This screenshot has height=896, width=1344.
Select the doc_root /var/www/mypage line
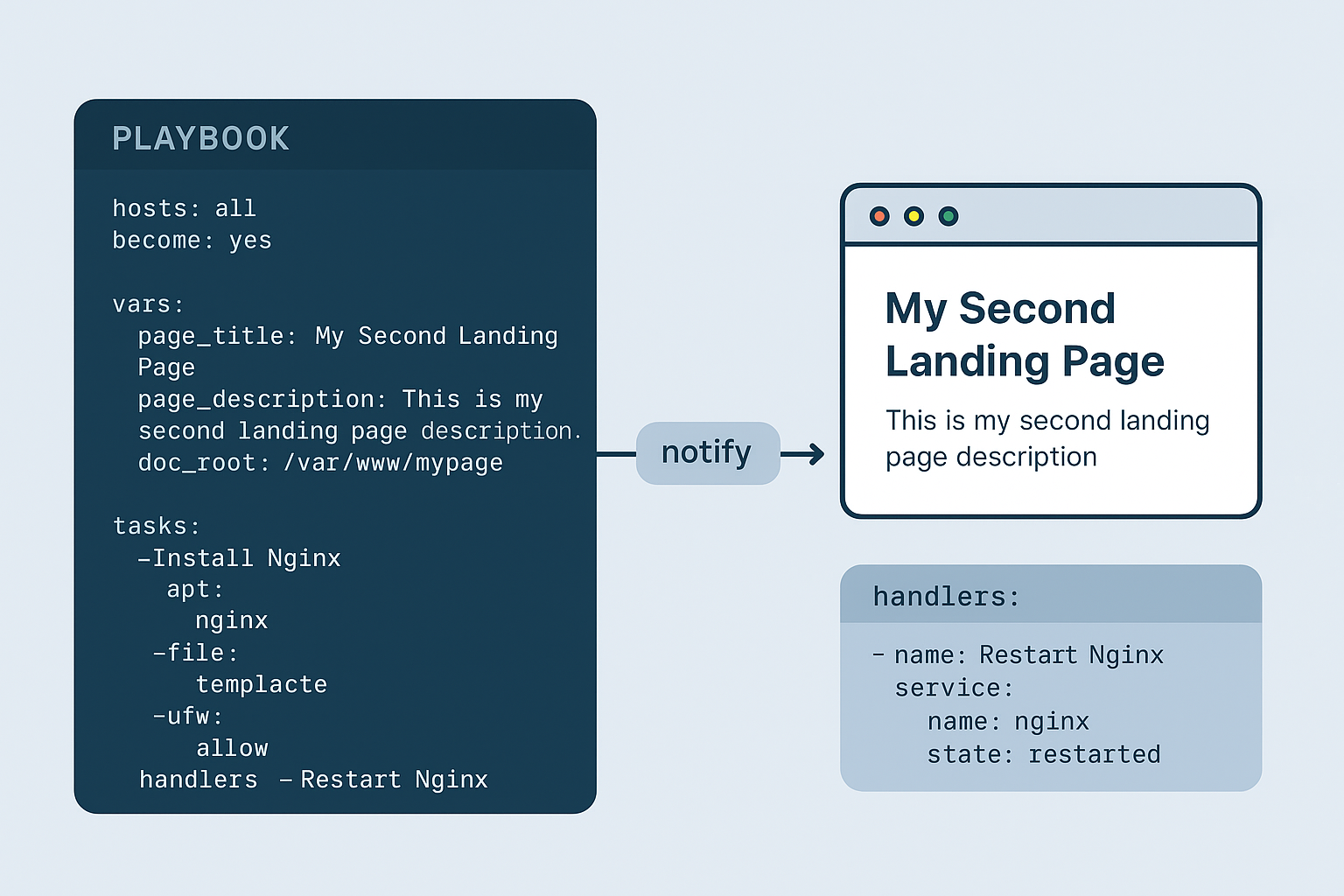320,463
